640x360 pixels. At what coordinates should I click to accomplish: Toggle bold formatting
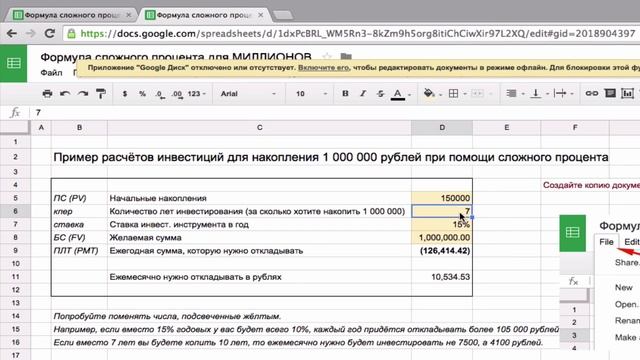click(x=345, y=93)
